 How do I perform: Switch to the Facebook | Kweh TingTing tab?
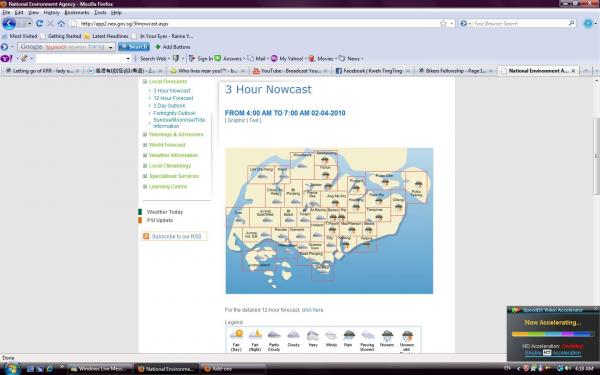pyautogui.click(x=373, y=71)
